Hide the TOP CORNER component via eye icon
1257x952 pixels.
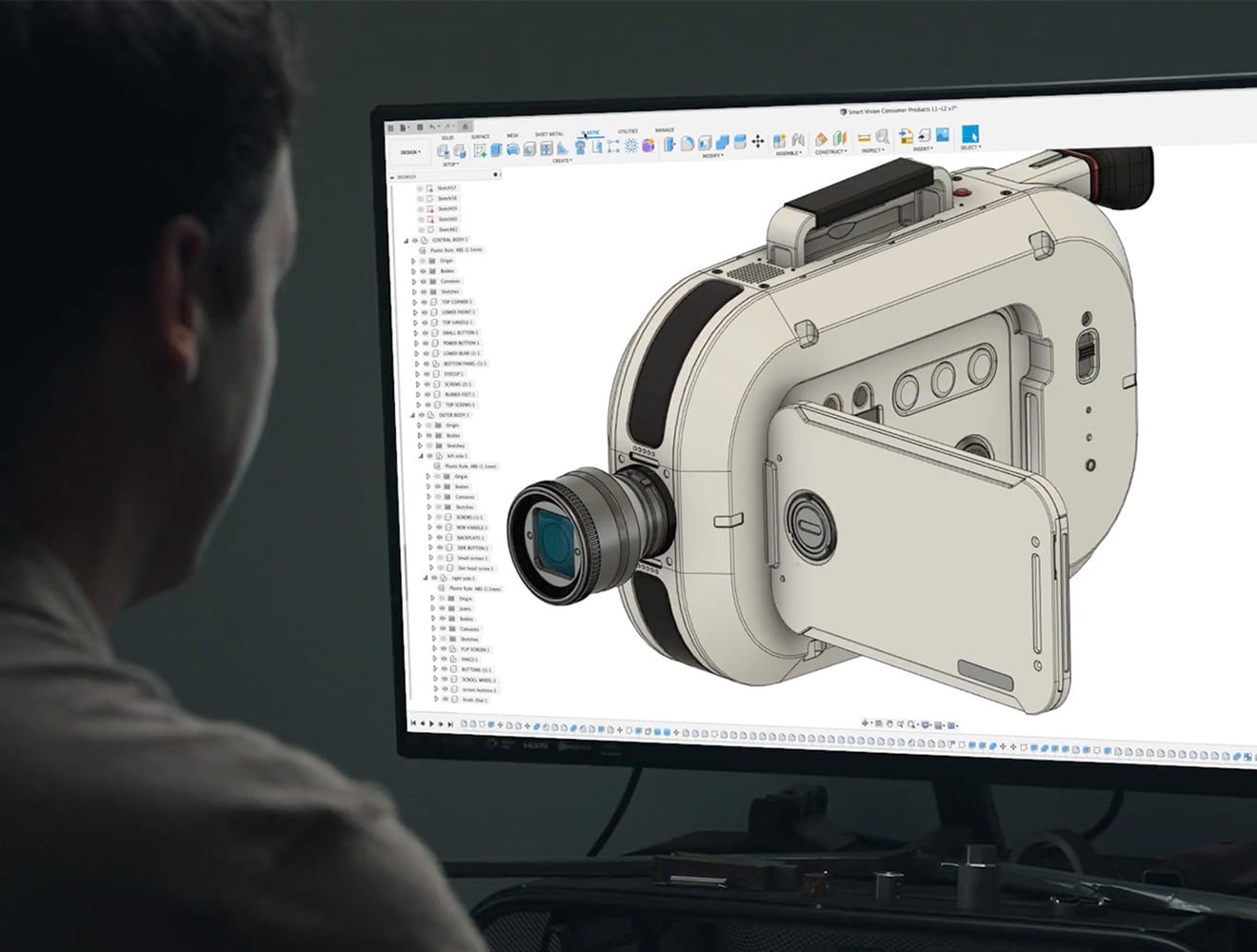click(424, 302)
